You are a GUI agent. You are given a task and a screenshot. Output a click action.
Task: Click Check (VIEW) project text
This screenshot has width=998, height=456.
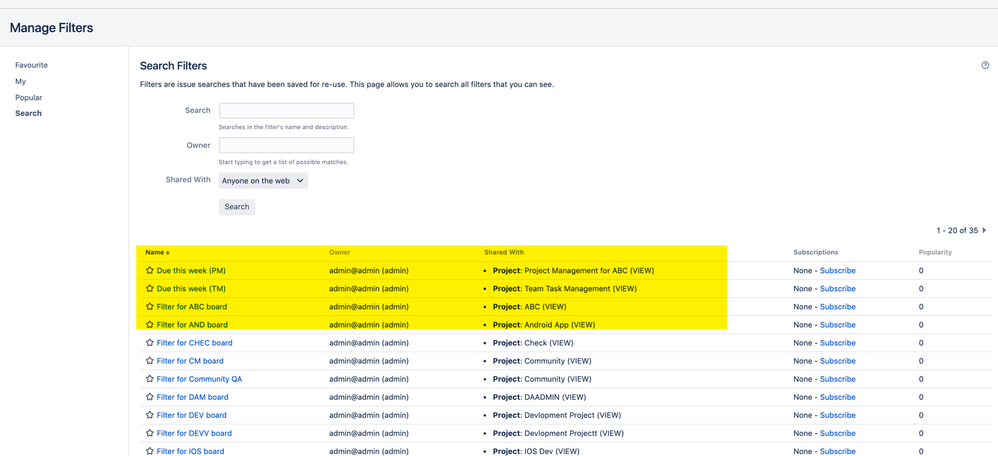[549, 343]
